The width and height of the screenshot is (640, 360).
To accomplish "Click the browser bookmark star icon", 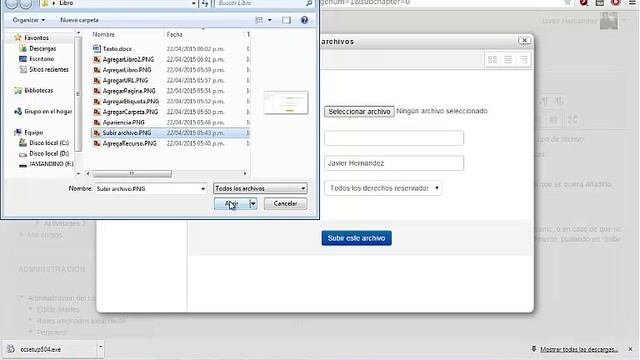I will tap(568, 3).
